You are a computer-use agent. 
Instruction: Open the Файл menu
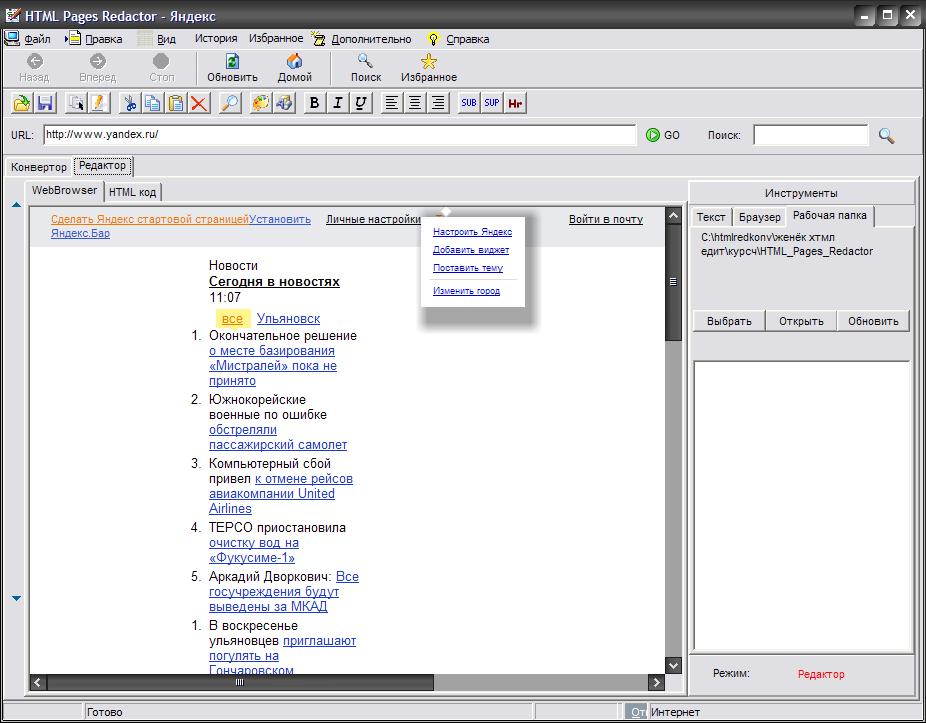click(37, 39)
